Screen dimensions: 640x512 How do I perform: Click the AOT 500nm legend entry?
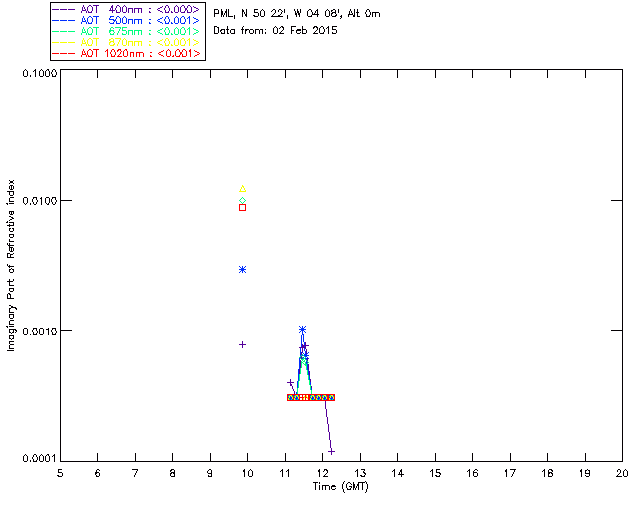tap(127, 20)
